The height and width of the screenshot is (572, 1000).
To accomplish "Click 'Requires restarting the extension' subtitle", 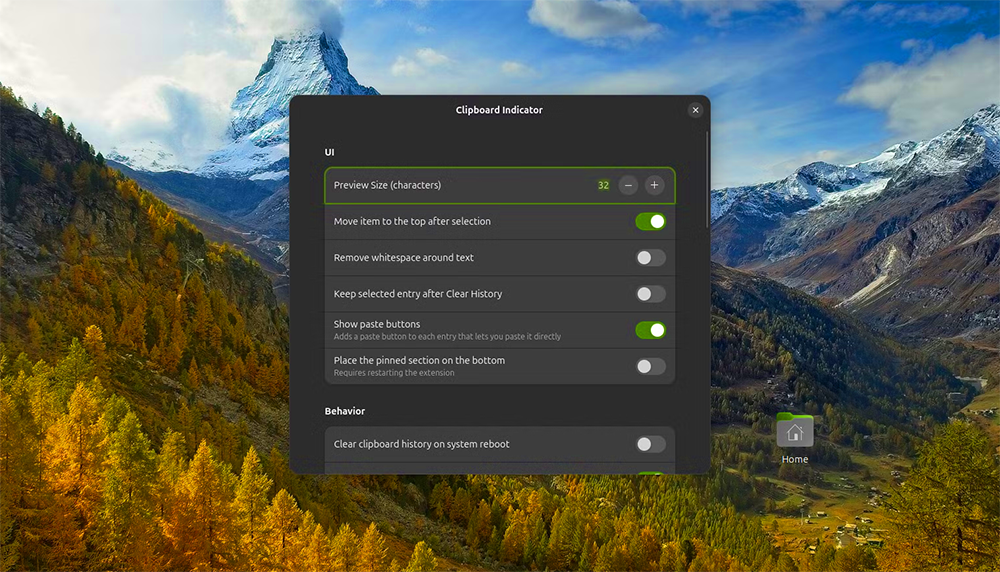I will click(394, 373).
